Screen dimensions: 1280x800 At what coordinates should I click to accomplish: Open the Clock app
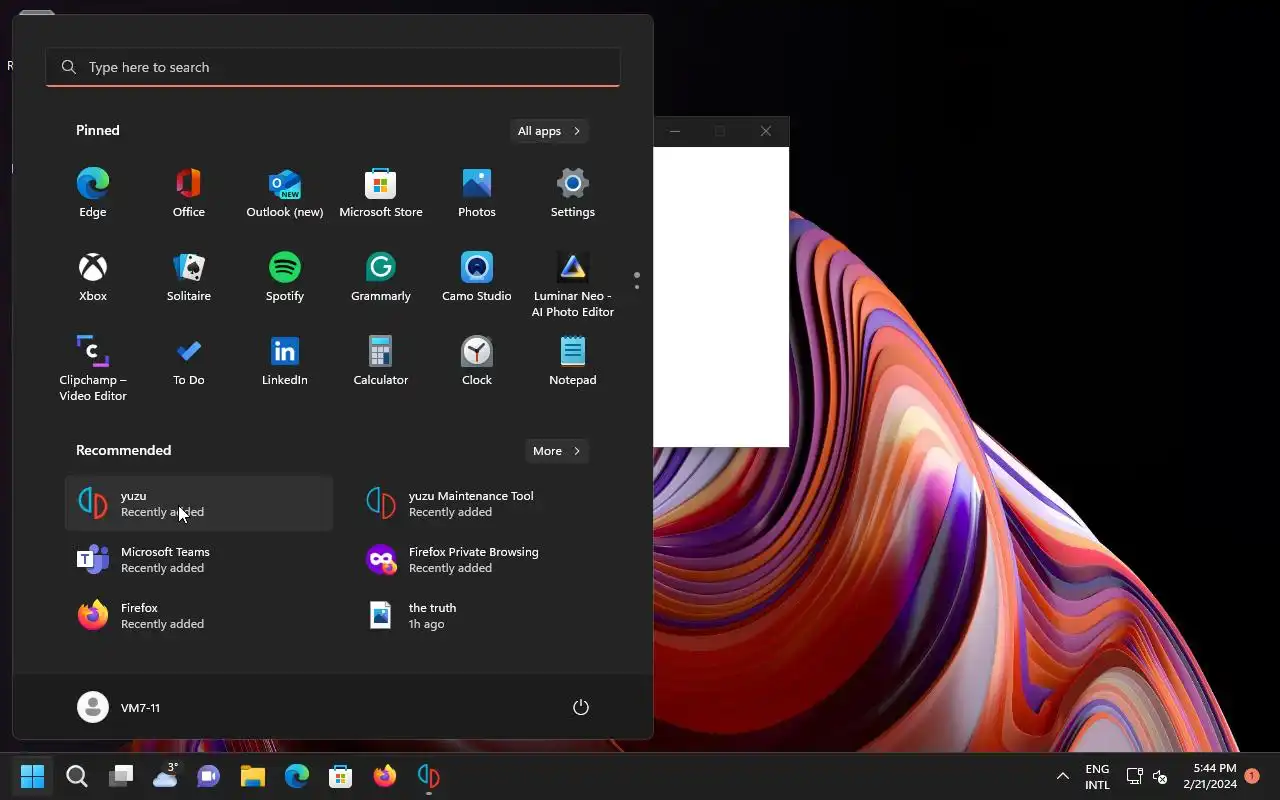477,361
